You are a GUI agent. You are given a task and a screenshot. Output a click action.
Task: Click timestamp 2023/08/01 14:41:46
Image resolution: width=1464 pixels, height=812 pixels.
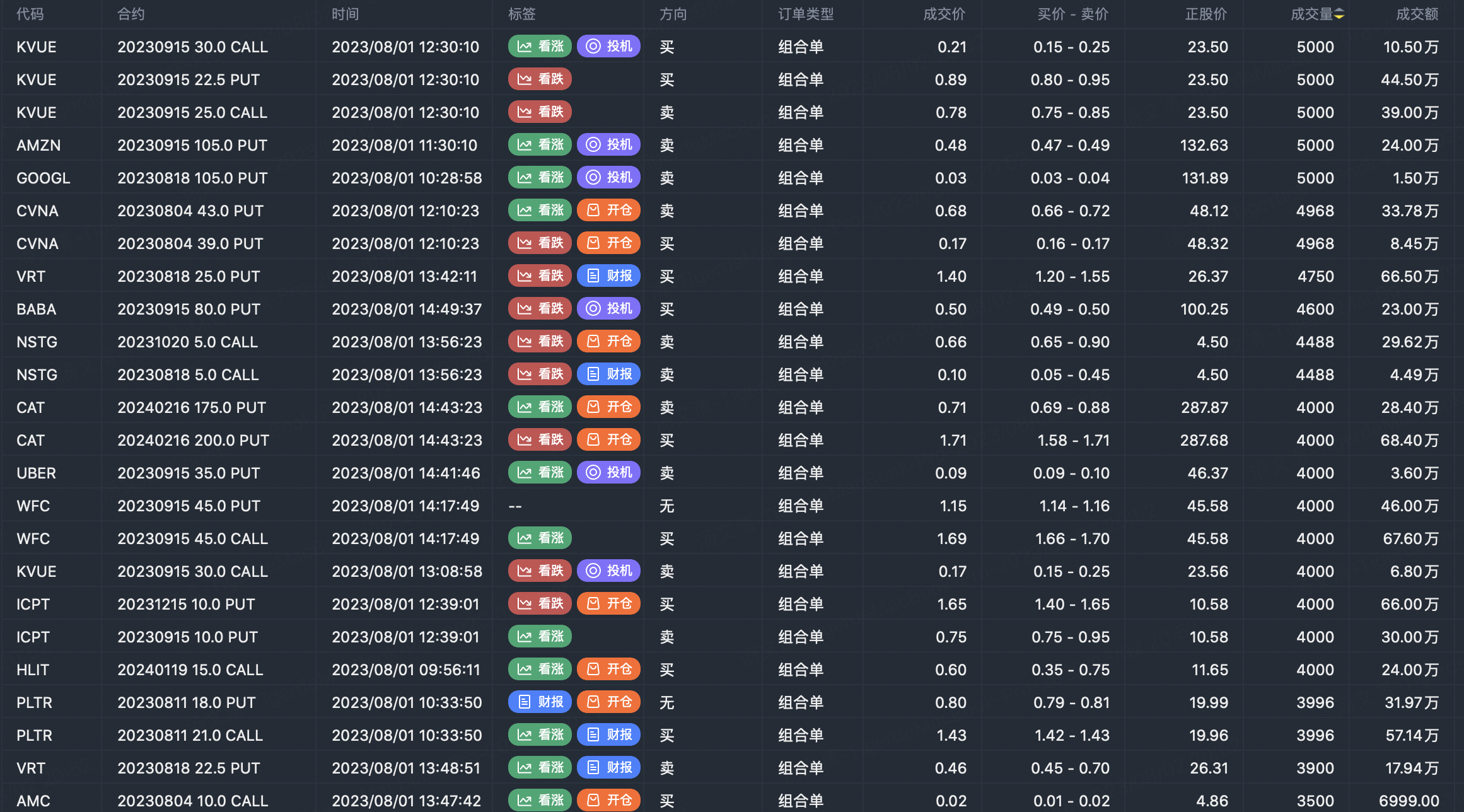point(406,473)
